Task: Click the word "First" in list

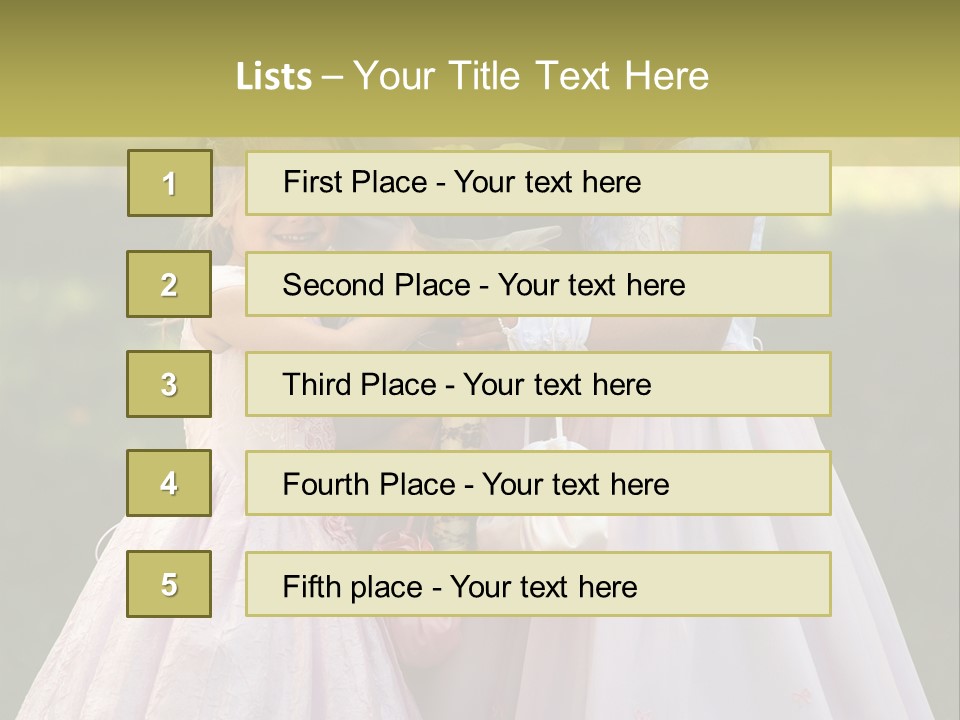Action: point(311,182)
